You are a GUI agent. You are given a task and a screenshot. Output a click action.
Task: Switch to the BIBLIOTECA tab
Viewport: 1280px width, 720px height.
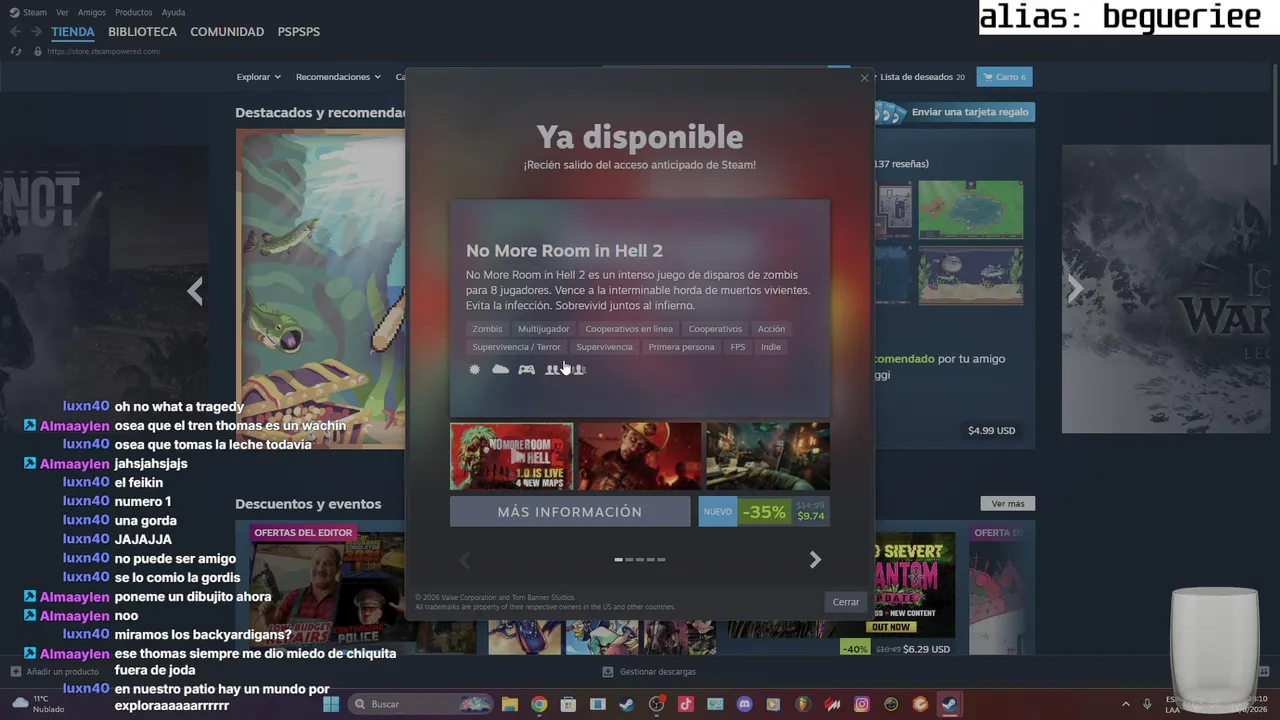pyautogui.click(x=142, y=32)
